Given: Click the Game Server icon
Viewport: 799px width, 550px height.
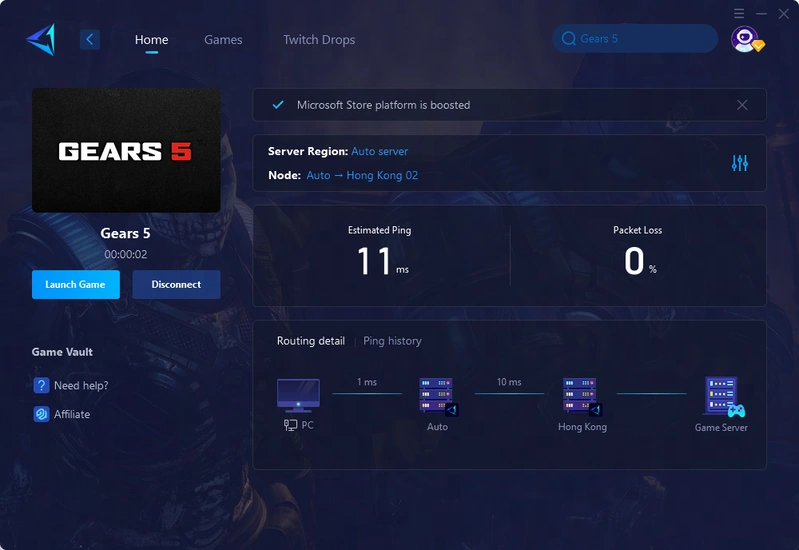Looking at the screenshot, I should pyautogui.click(x=724, y=397).
